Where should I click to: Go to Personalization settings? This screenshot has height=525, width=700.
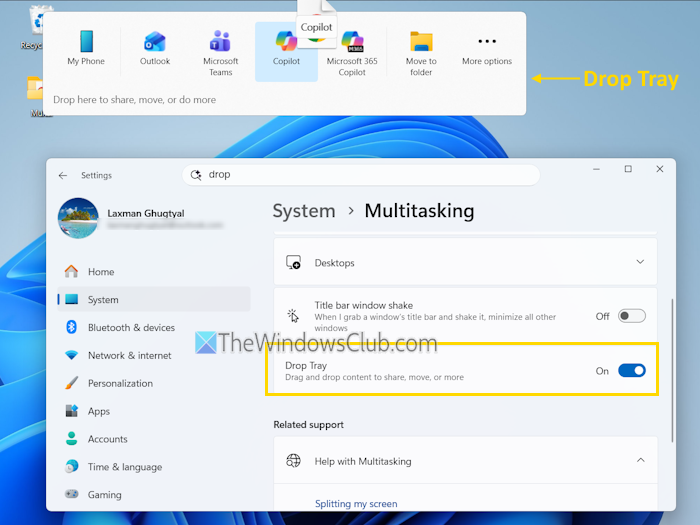coord(154,383)
